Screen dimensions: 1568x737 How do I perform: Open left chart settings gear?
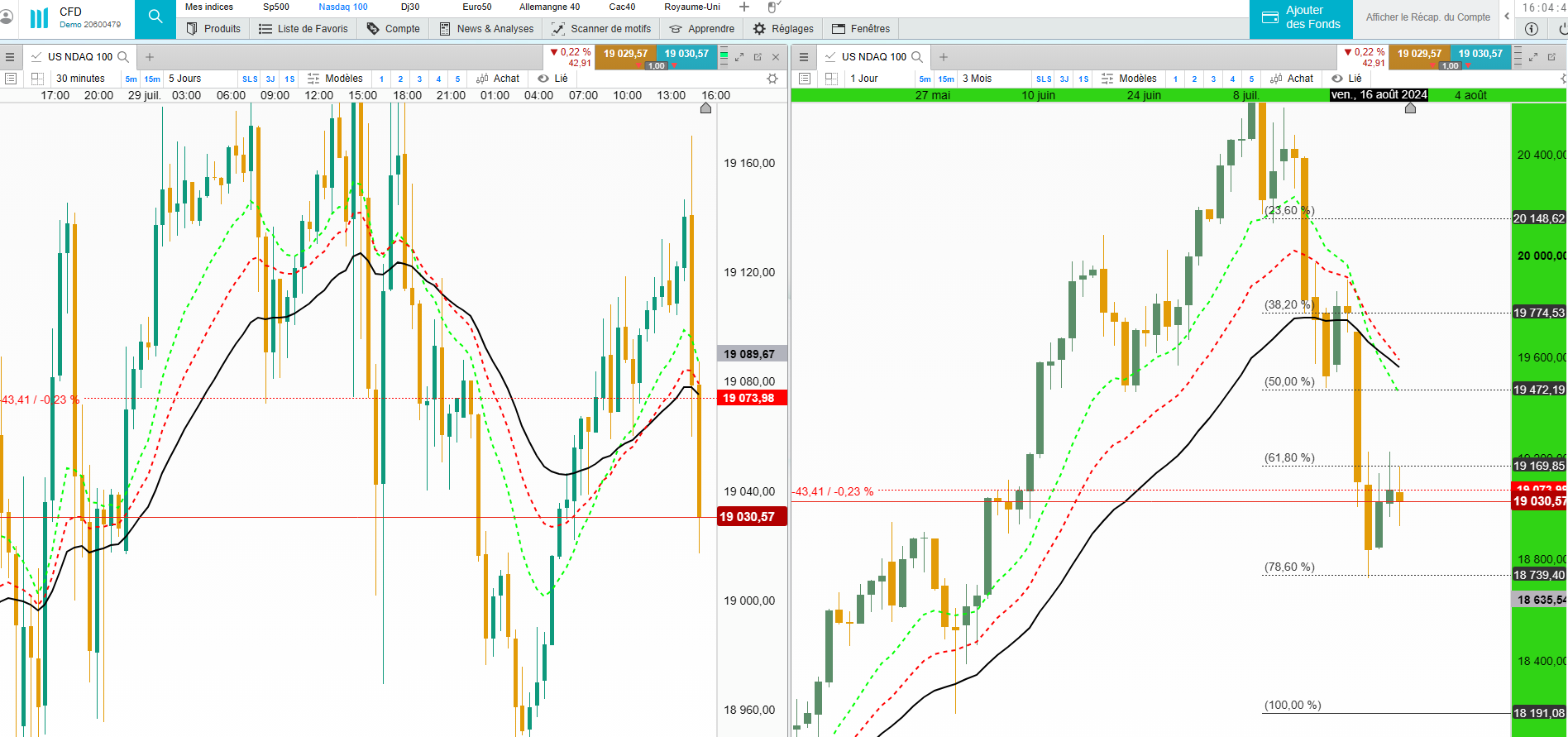tap(772, 79)
